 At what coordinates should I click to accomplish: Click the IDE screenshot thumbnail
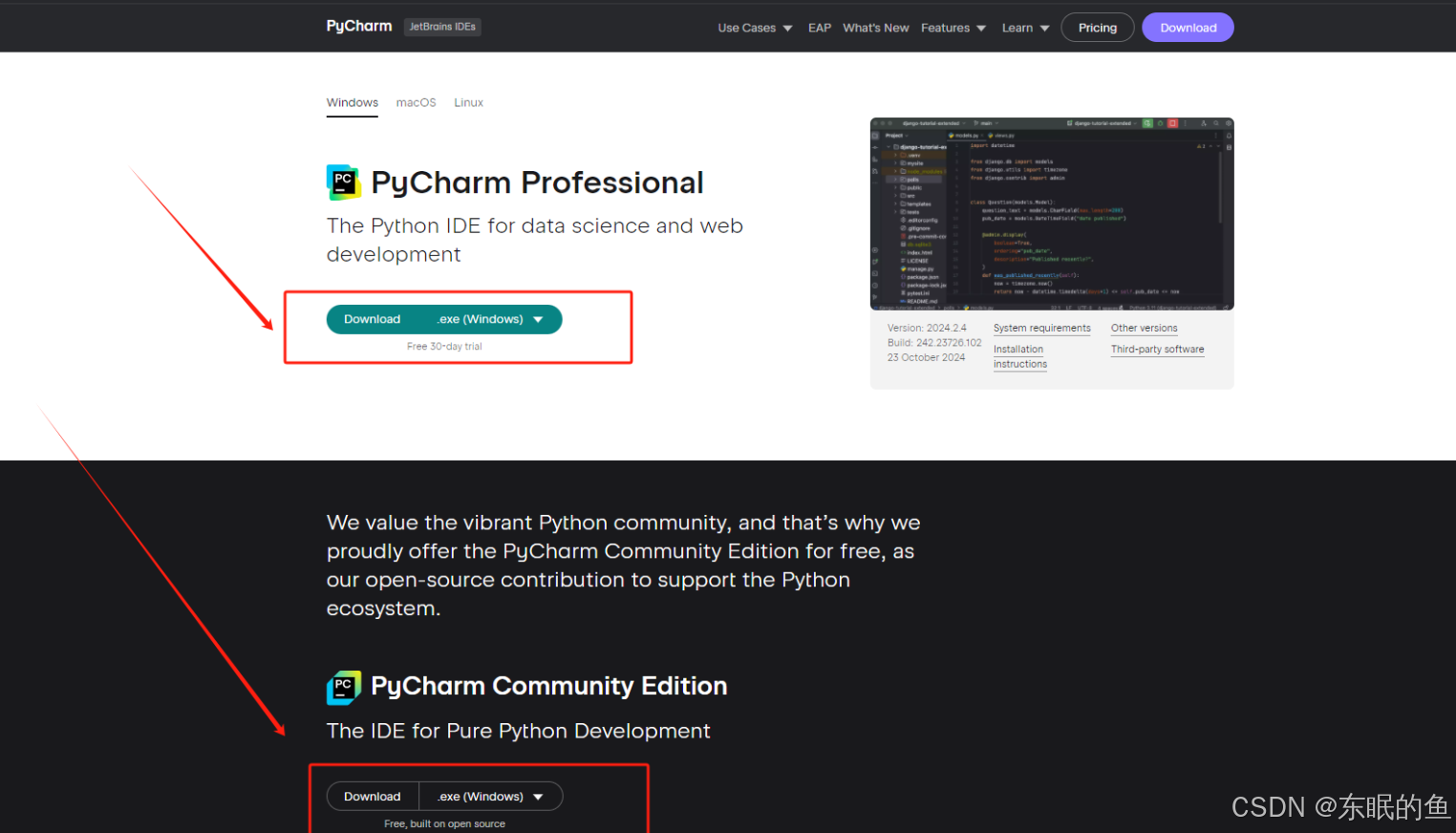point(1052,214)
